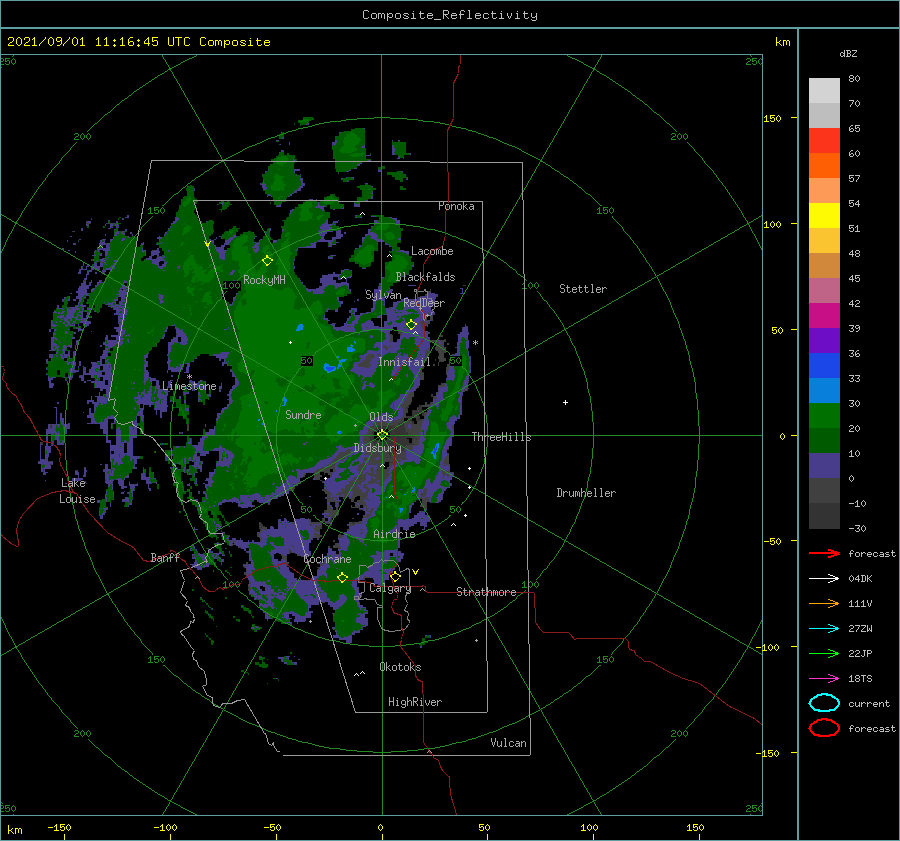
Task: Click the orange 111V arrow in legend
Action: pos(824,603)
